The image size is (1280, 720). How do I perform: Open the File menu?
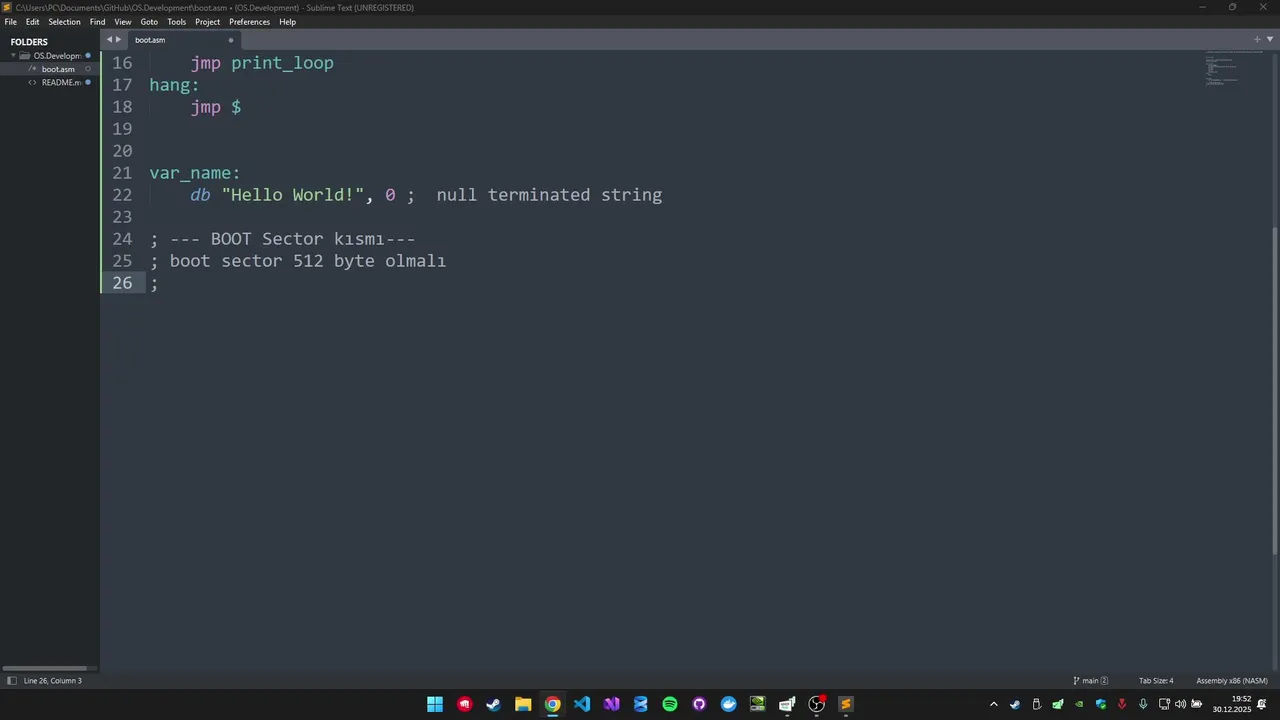coord(10,22)
